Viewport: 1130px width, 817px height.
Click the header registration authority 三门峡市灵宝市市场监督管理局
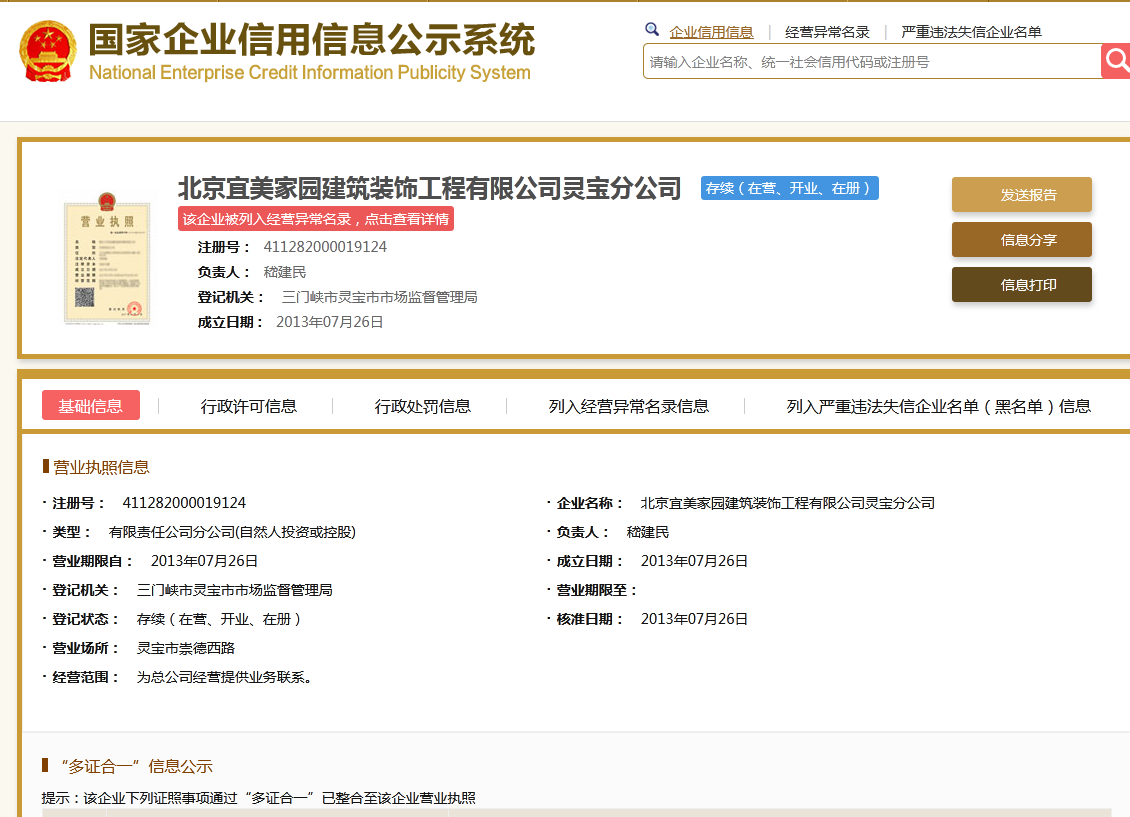379,297
